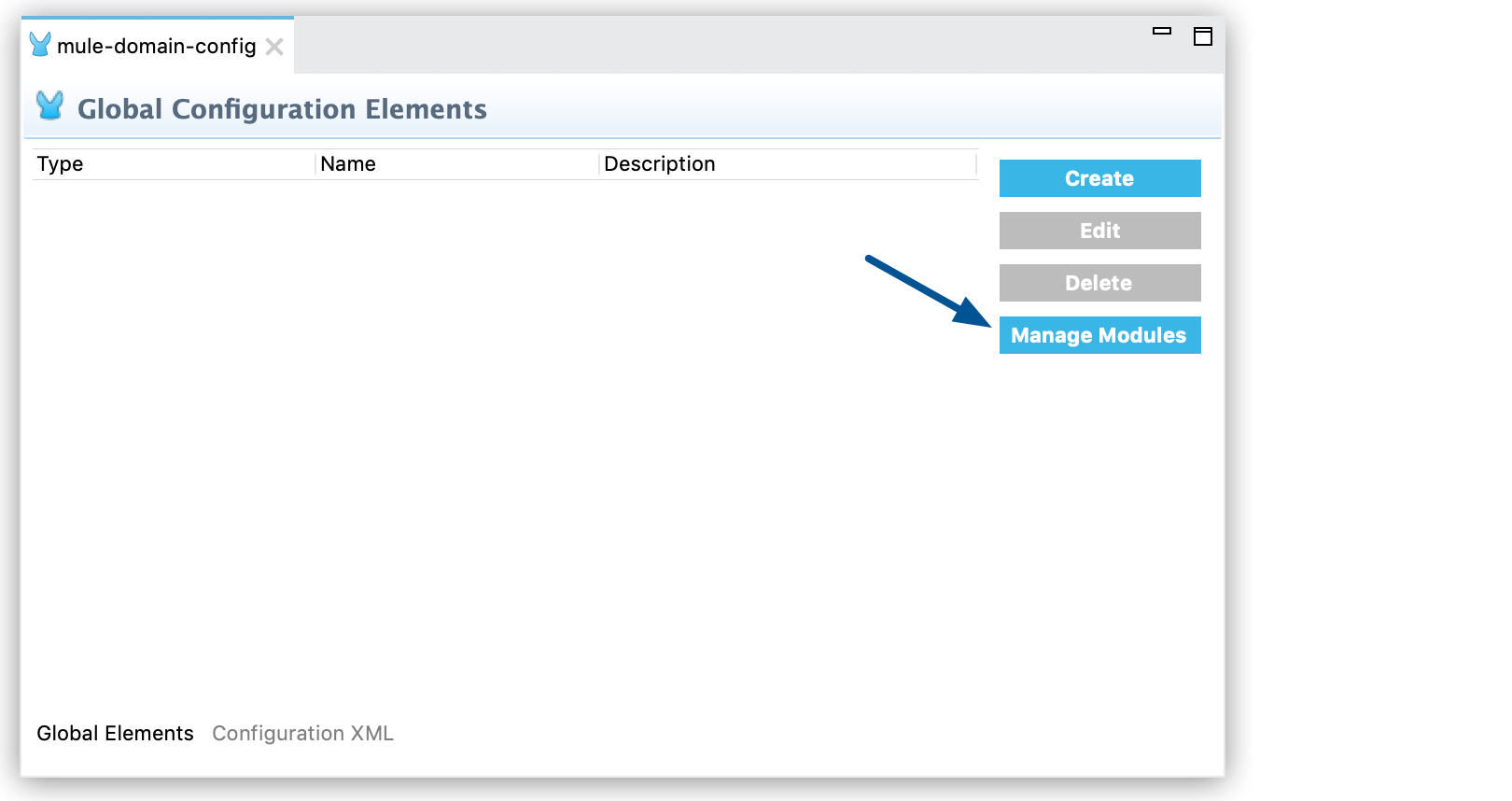The image size is (1512, 801).
Task: Click the greyed-out Edit button
Action: [x=1099, y=231]
